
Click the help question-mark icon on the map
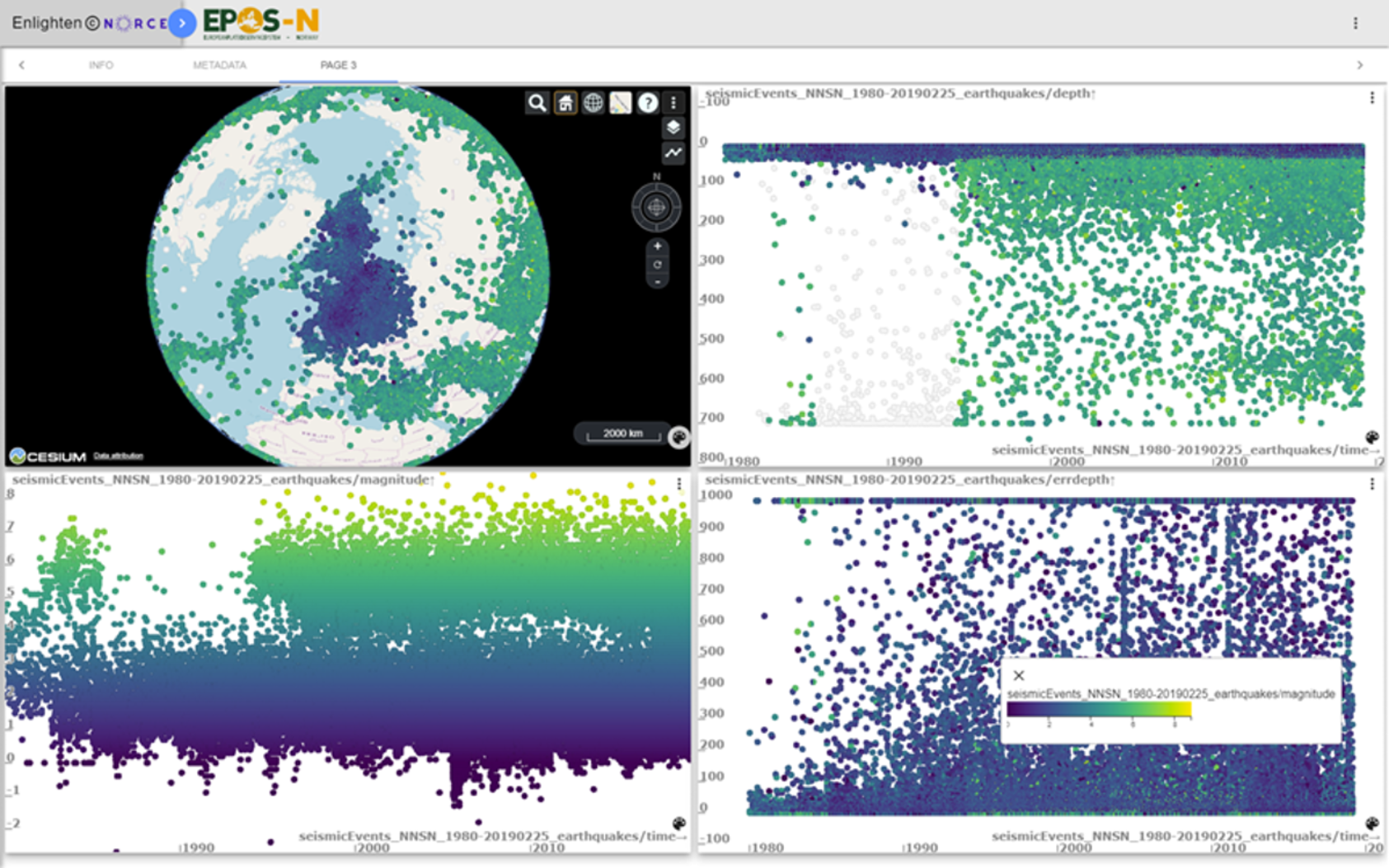click(648, 102)
